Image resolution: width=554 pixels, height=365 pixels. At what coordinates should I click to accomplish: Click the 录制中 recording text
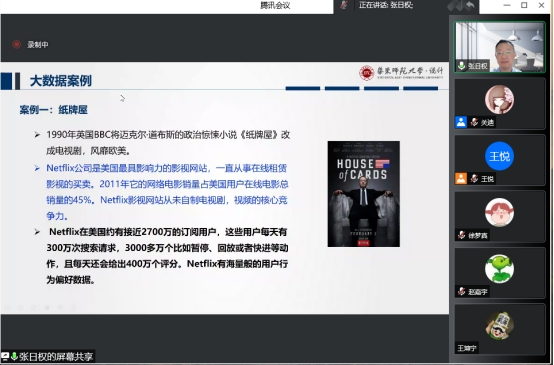tap(38, 45)
